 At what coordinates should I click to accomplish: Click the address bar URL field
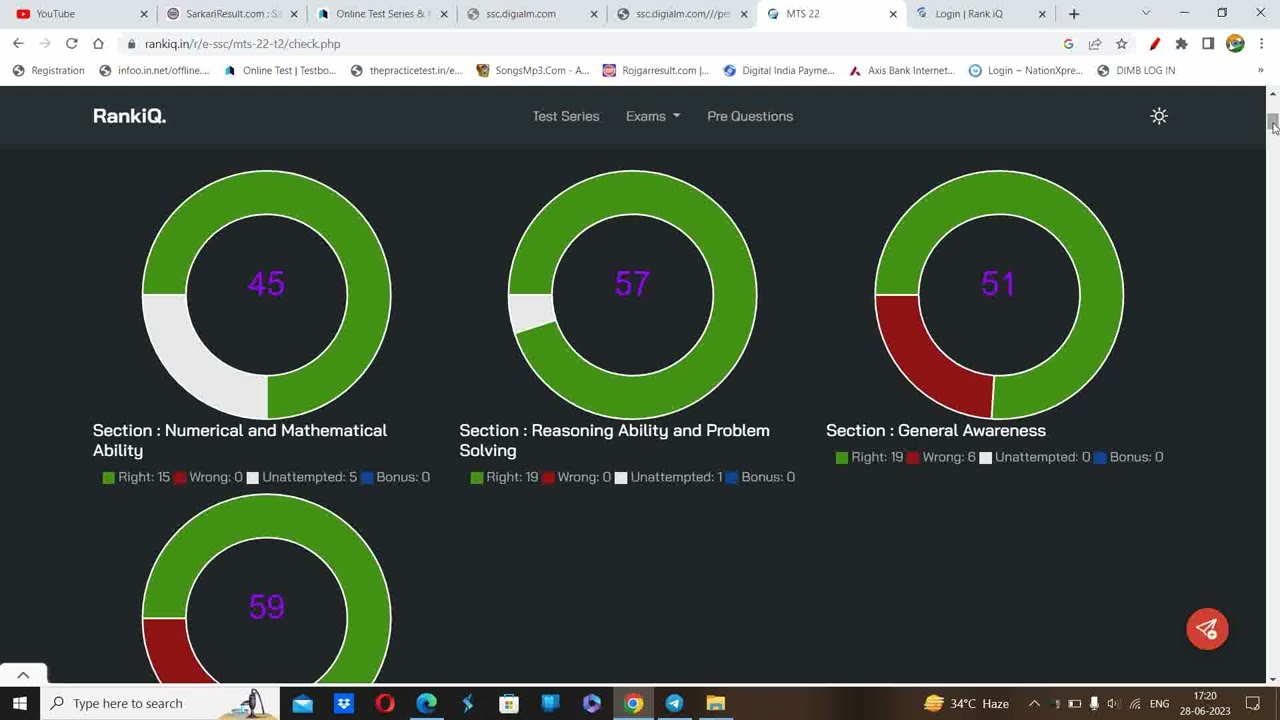(590, 44)
